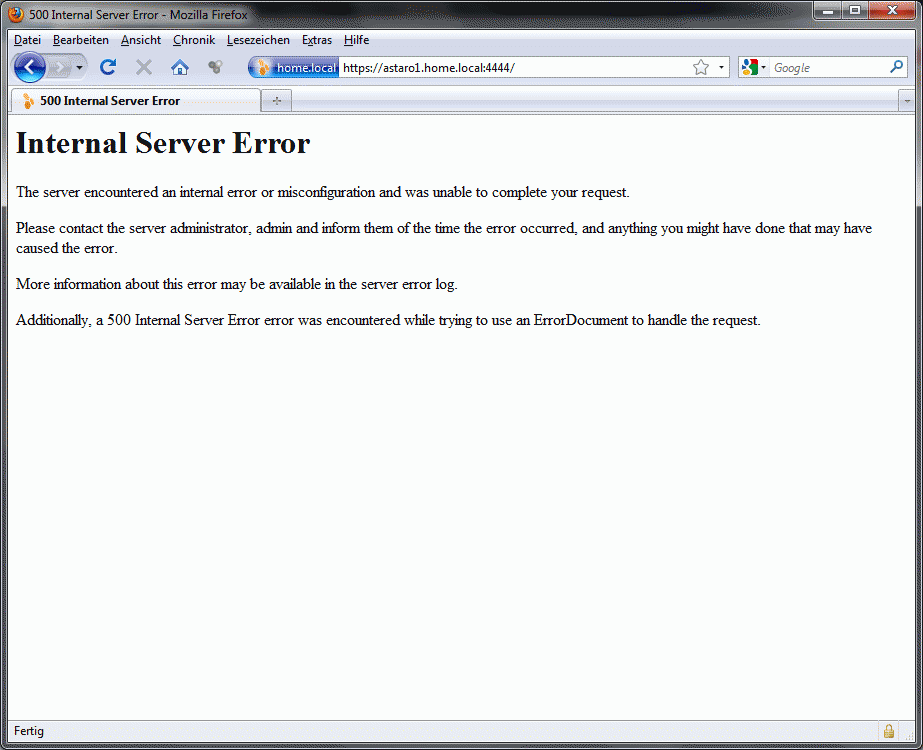Open the URL history dropdown arrow
Viewport: 923px width, 750px height.
pos(722,67)
